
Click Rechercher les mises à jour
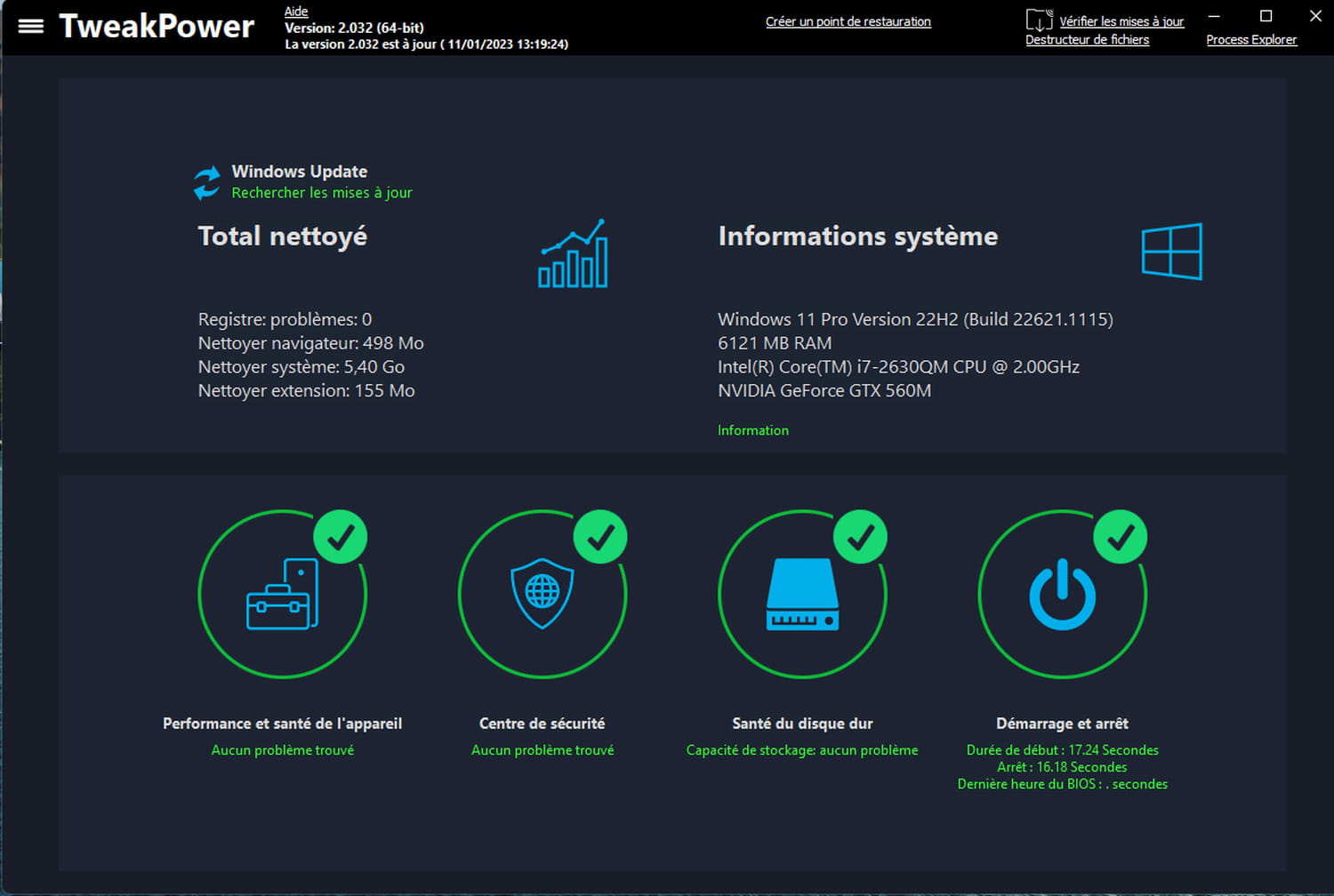point(322,193)
